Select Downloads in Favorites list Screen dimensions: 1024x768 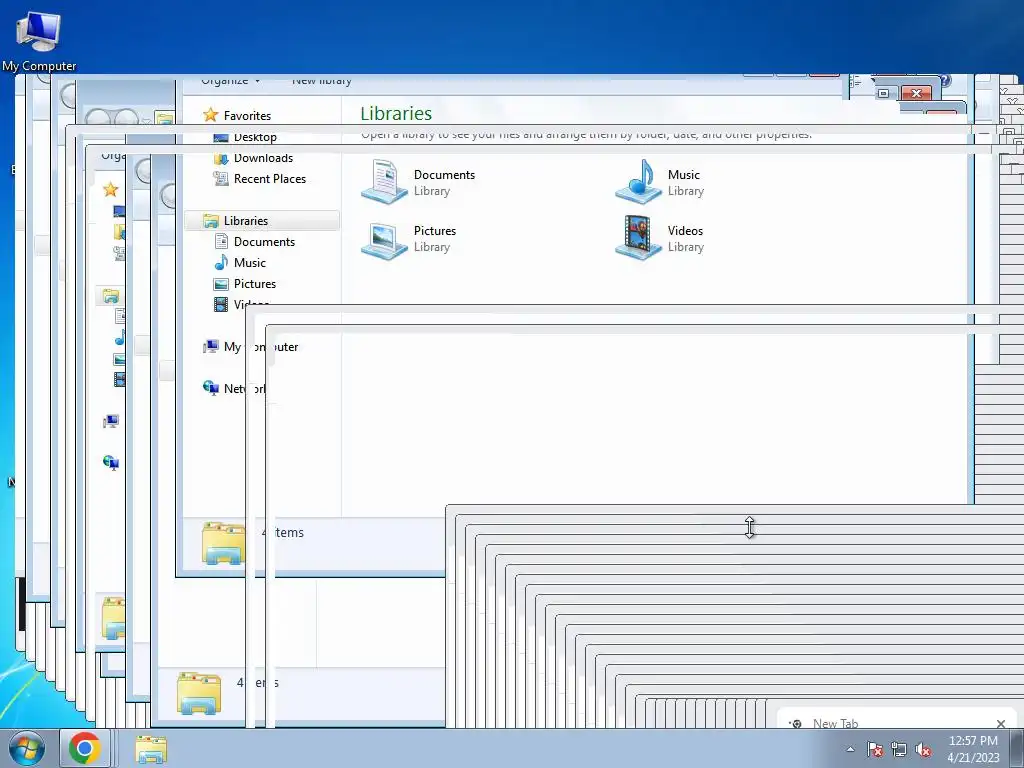coord(263,158)
